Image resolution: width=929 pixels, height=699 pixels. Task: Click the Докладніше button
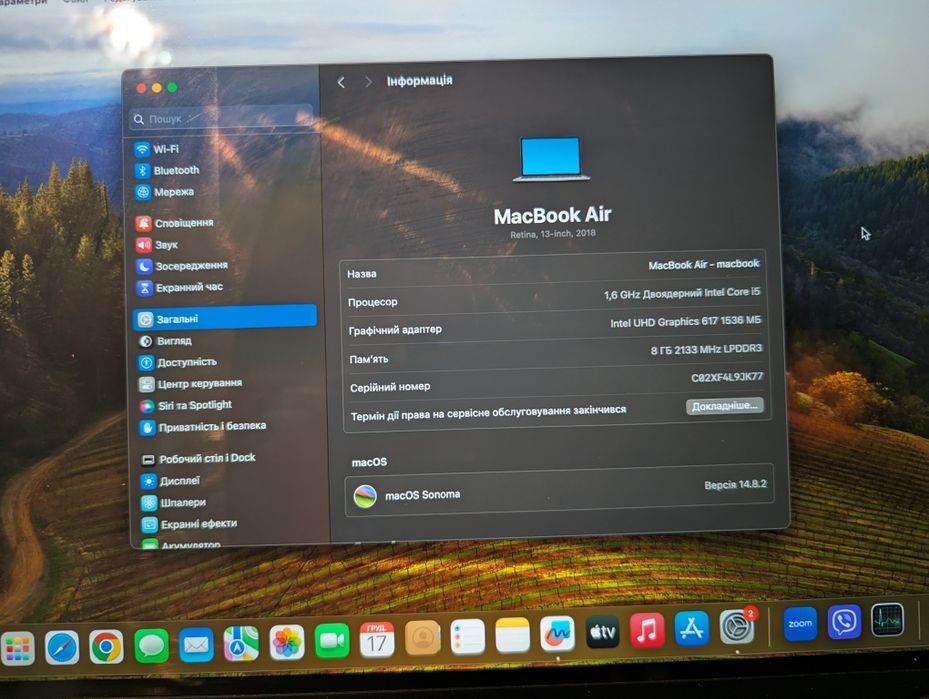[725, 406]
